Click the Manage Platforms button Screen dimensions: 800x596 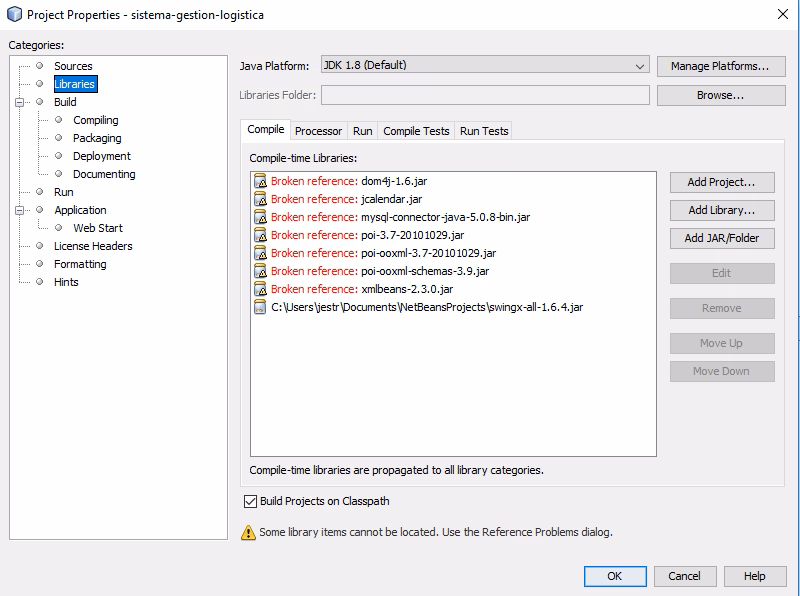722,65
